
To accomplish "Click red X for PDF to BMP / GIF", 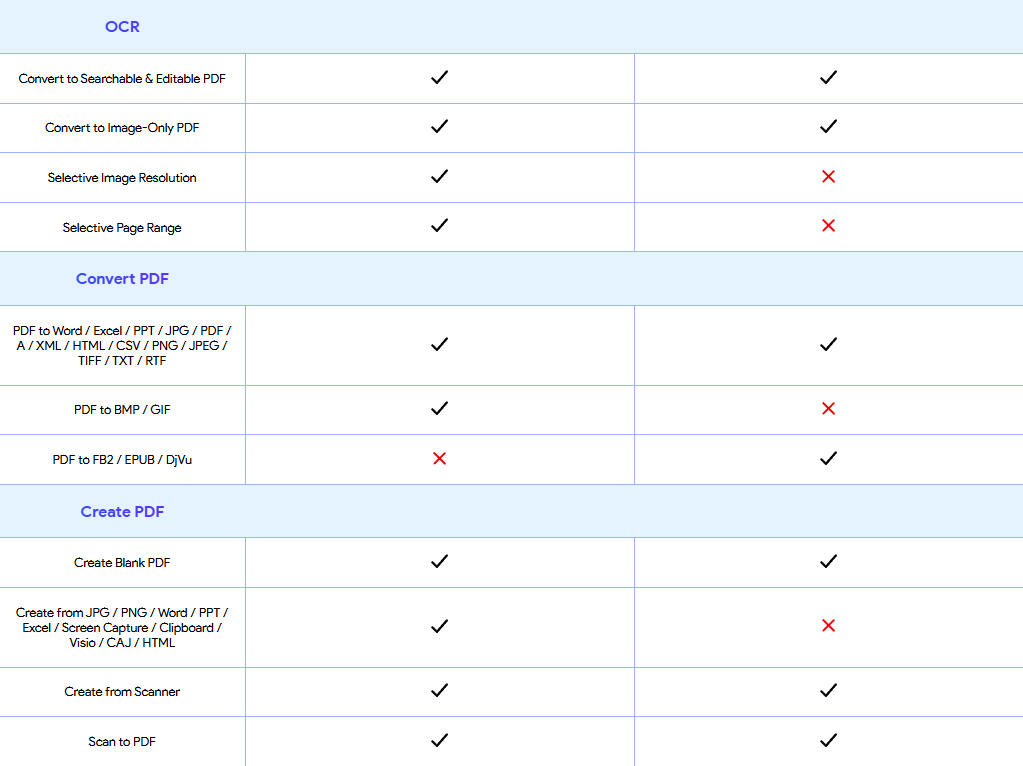I will (829, 408).
